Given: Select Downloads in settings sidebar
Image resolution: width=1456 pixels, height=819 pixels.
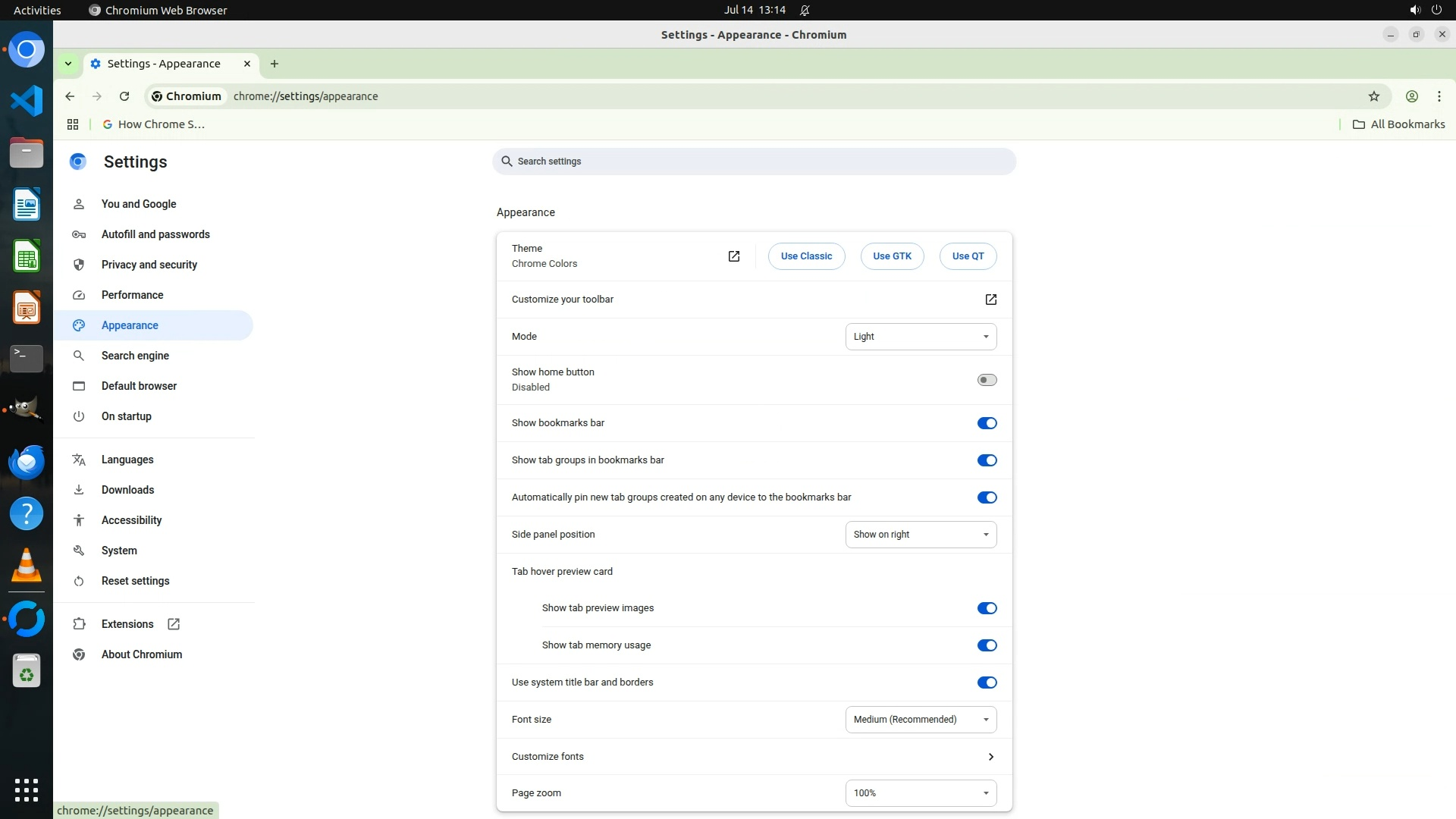Looking at the screenshot, I should [x=127, y=490].
